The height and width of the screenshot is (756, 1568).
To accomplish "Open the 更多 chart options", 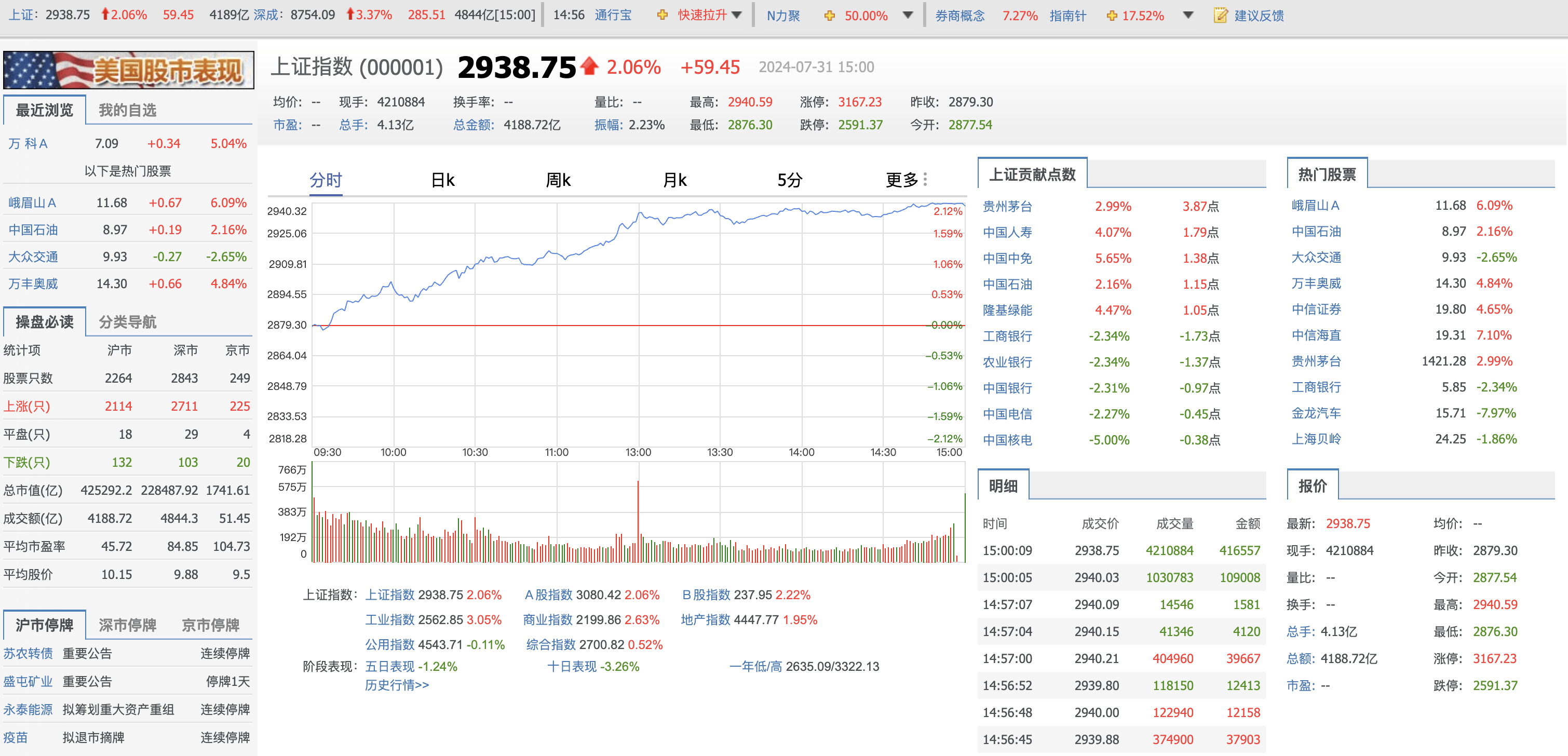I will pos(901,180).
